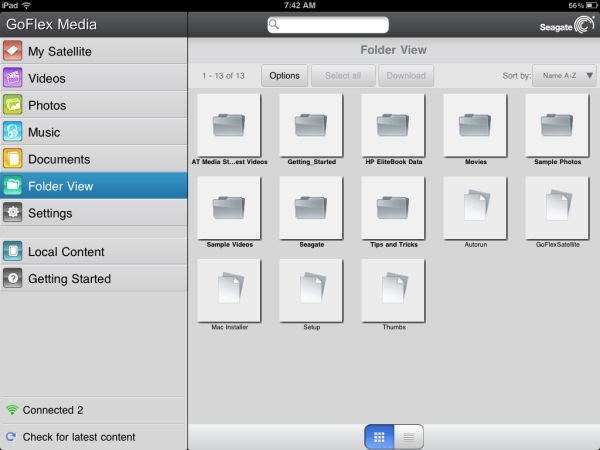
Task: Switch to grid view
Action: coord(379,437)
